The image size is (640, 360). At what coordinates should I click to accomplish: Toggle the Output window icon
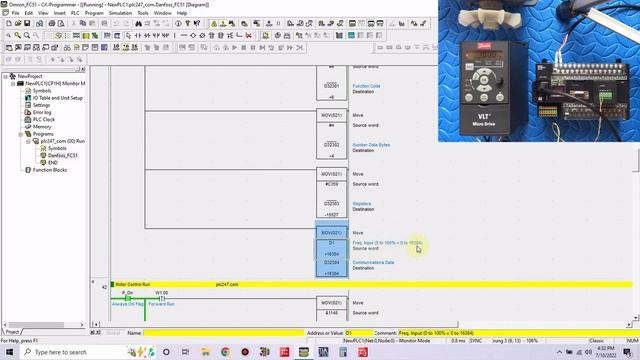18,48
